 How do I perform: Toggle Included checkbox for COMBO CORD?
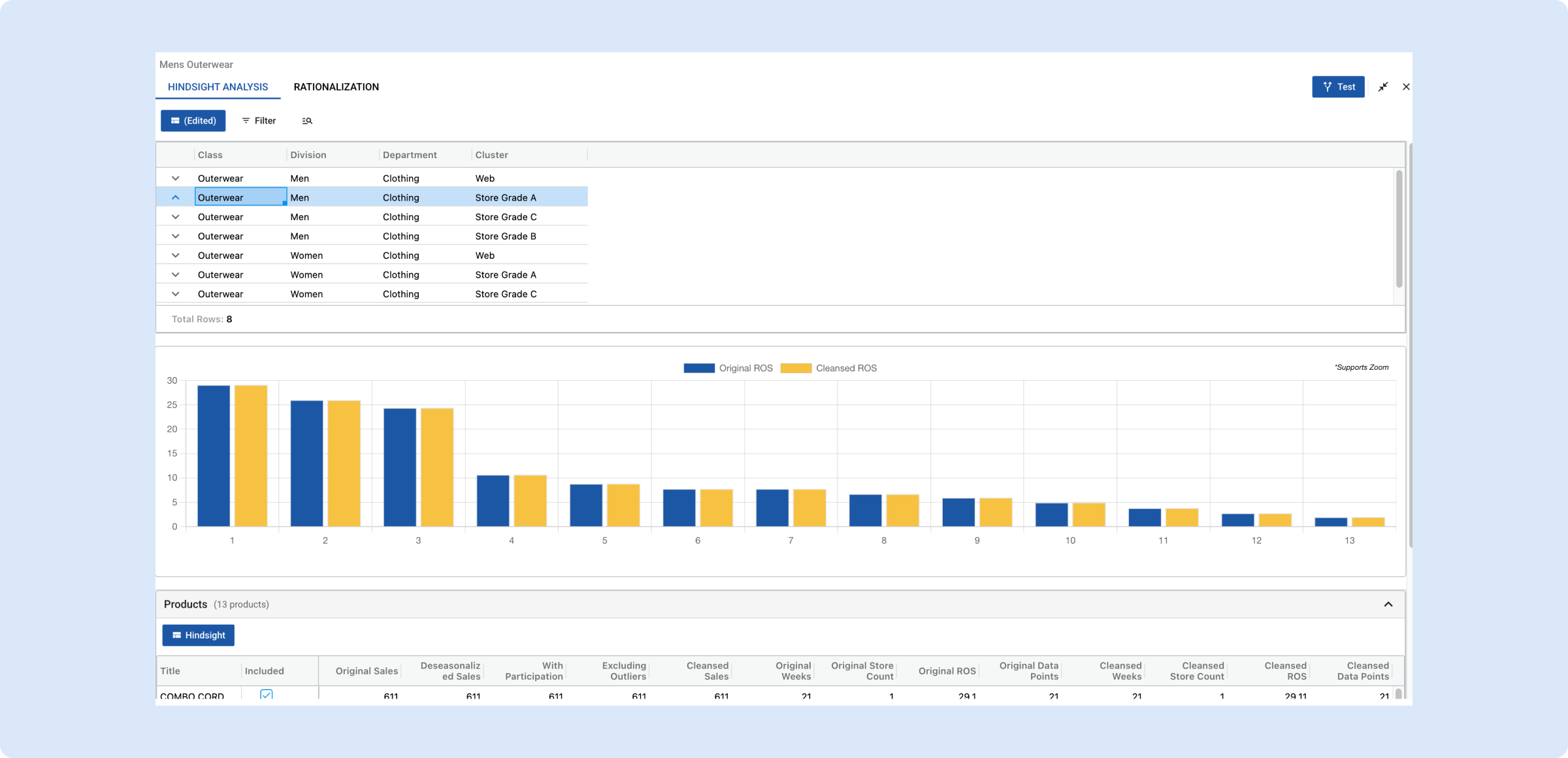[x=266, y=695]
